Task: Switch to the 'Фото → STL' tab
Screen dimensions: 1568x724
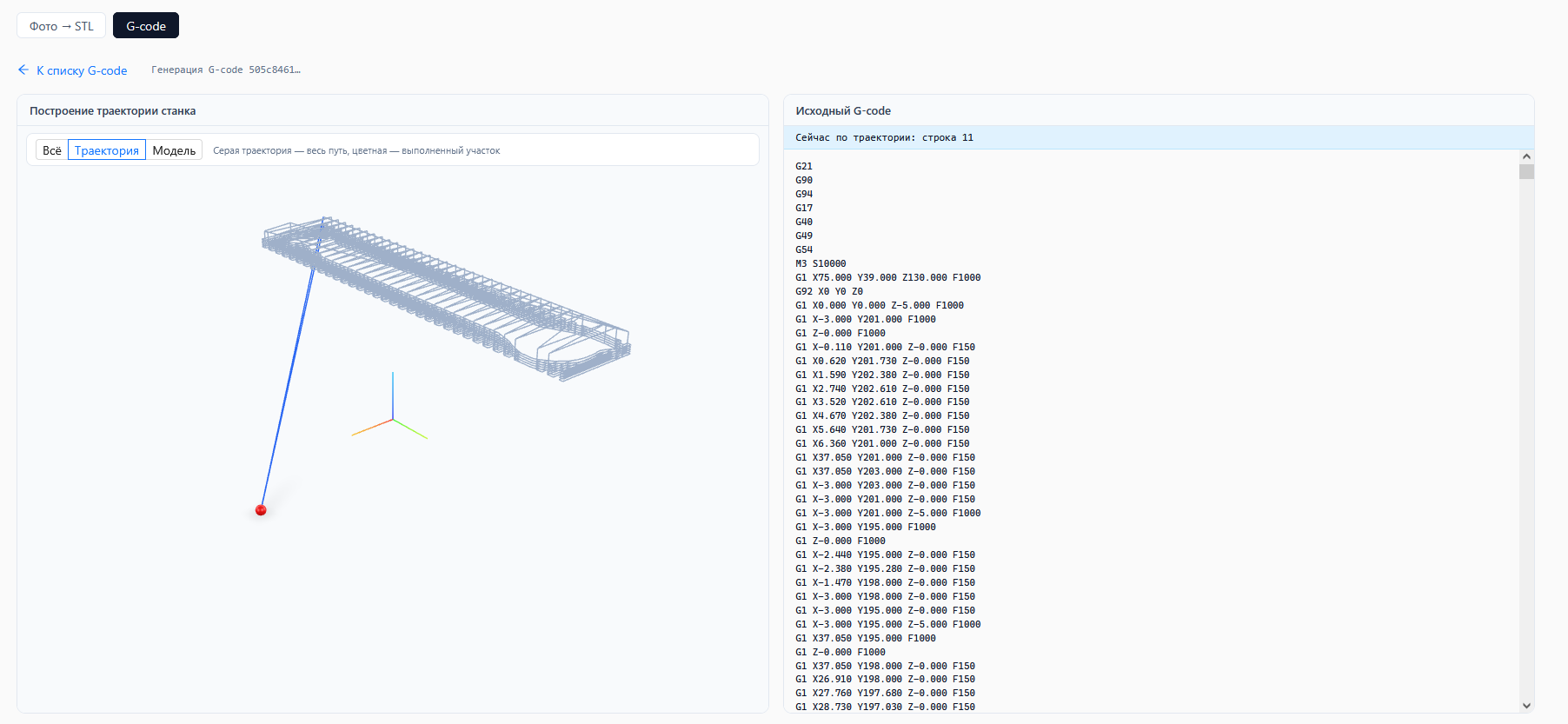Action: point(62,26)
